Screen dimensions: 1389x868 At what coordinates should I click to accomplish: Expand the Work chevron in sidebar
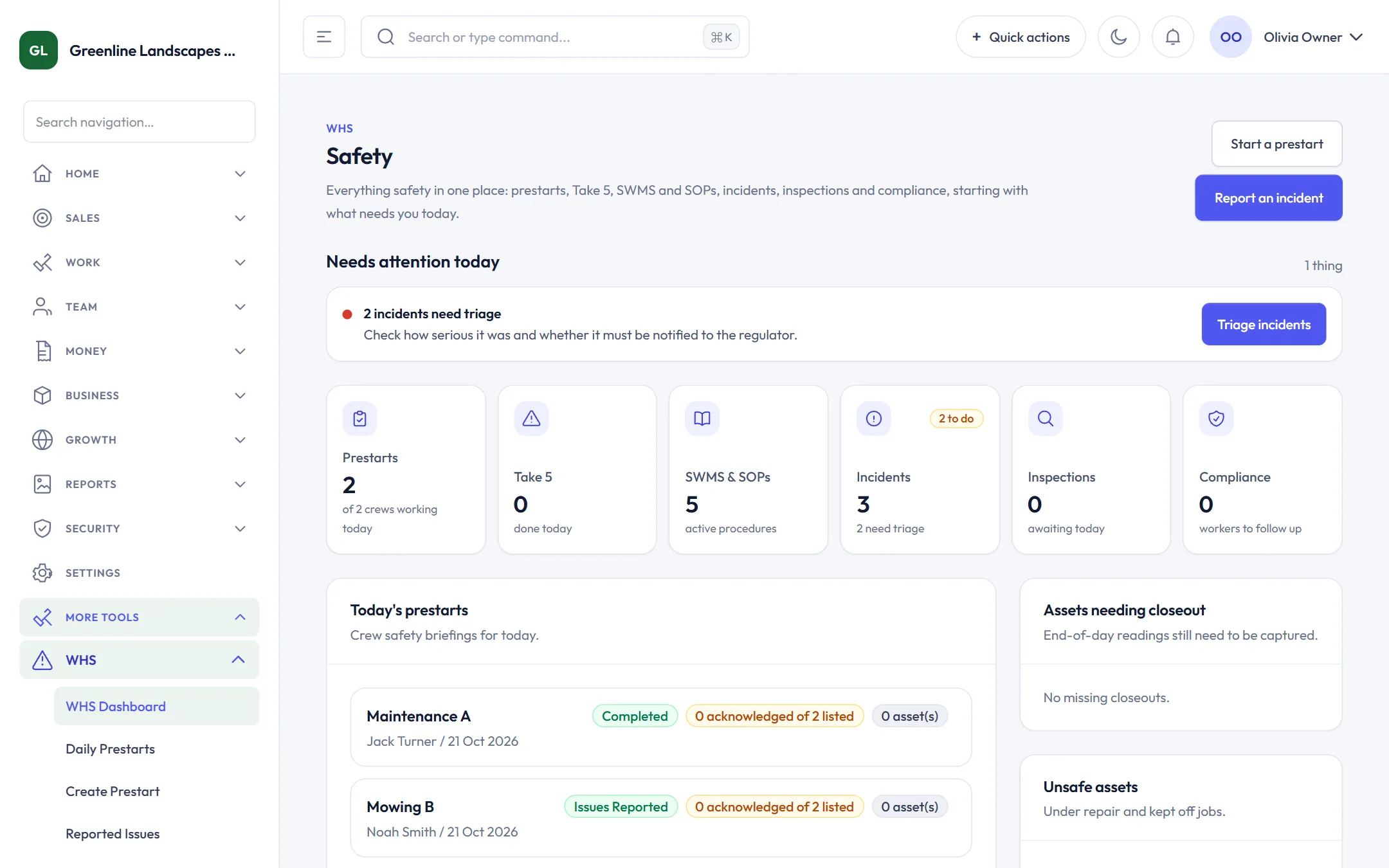(x=241, y=262)
